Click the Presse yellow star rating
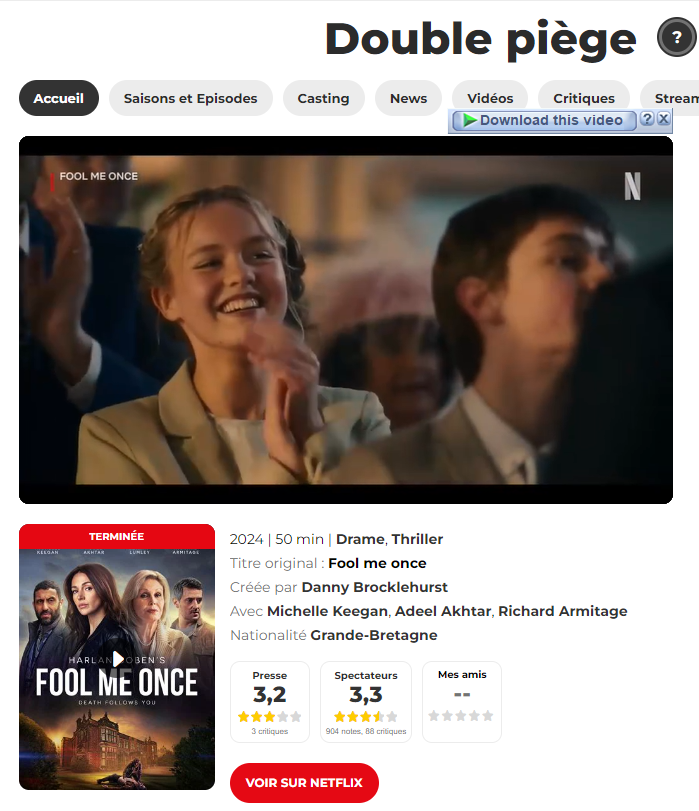Image resolution: width=699 pixels, height=811 pixels. [270, 716]
